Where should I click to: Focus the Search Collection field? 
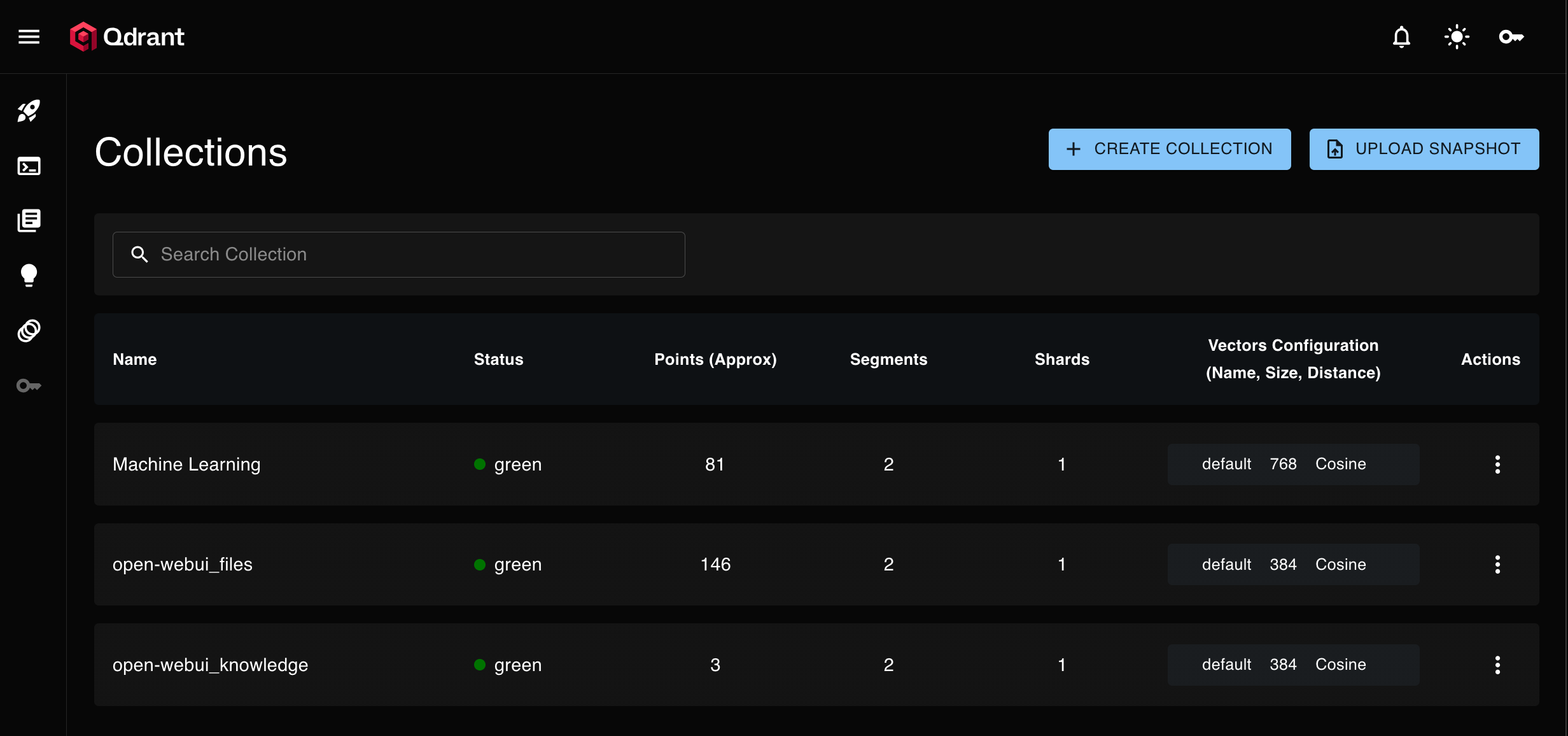[x=407, y=255]
